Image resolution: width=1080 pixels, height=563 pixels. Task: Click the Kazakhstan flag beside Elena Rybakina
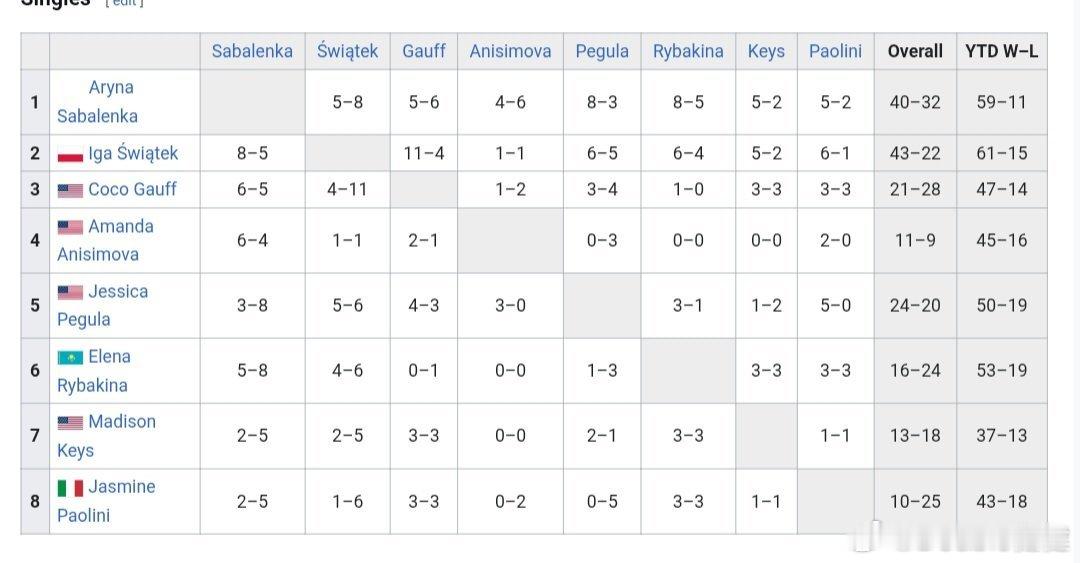tap(70, 357)
